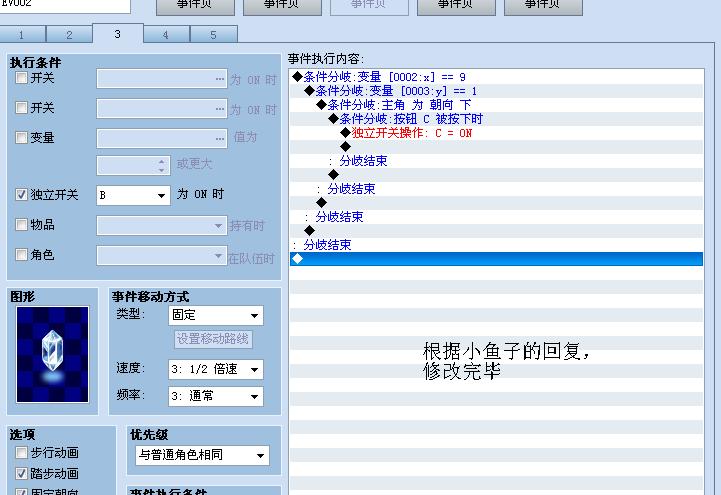Click the crystal event graphic thumbnail
721x495 pixels.
[52, 354]
